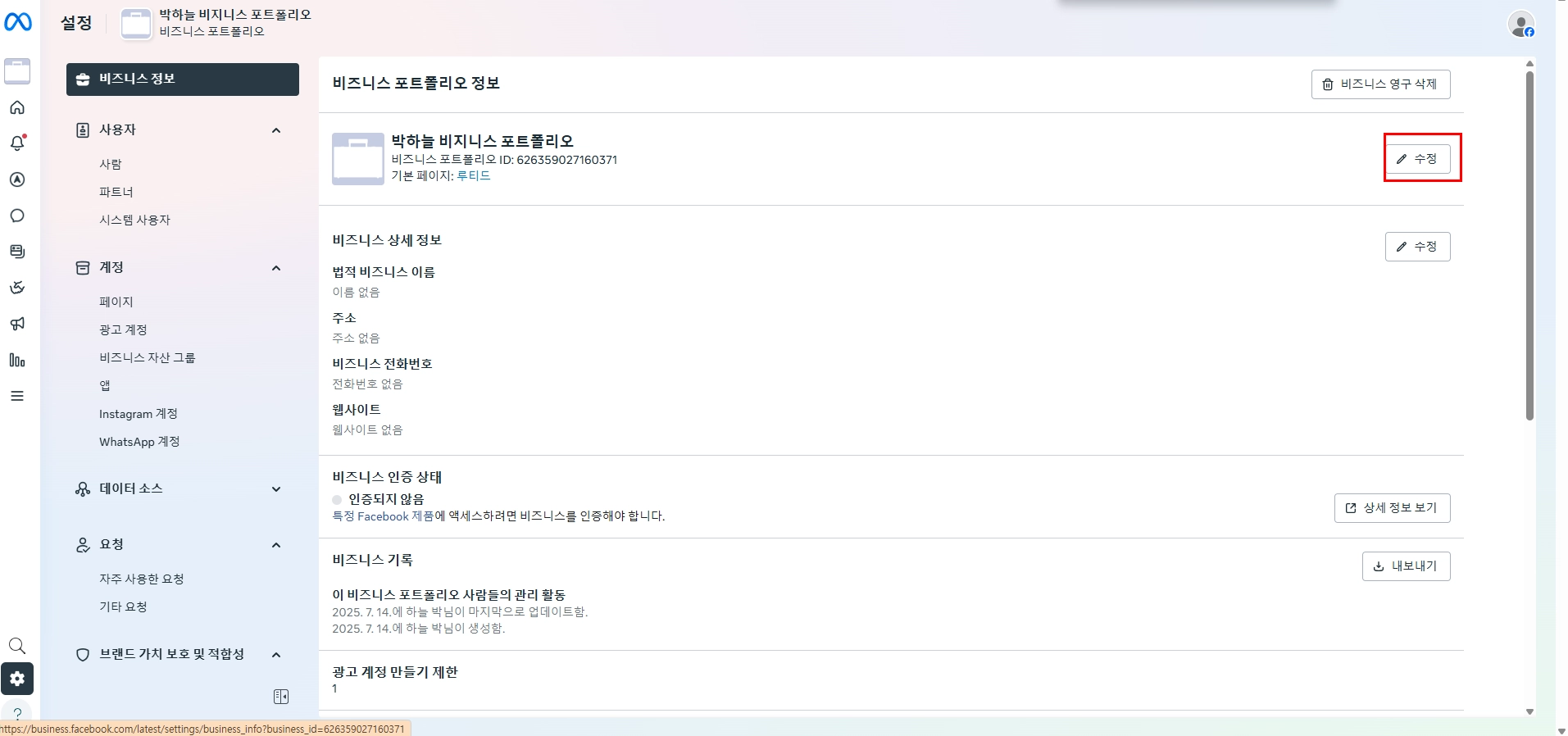Click scrollbar up arrow
This screenshot has height=736, width=1568.
tap(1529, 63)
